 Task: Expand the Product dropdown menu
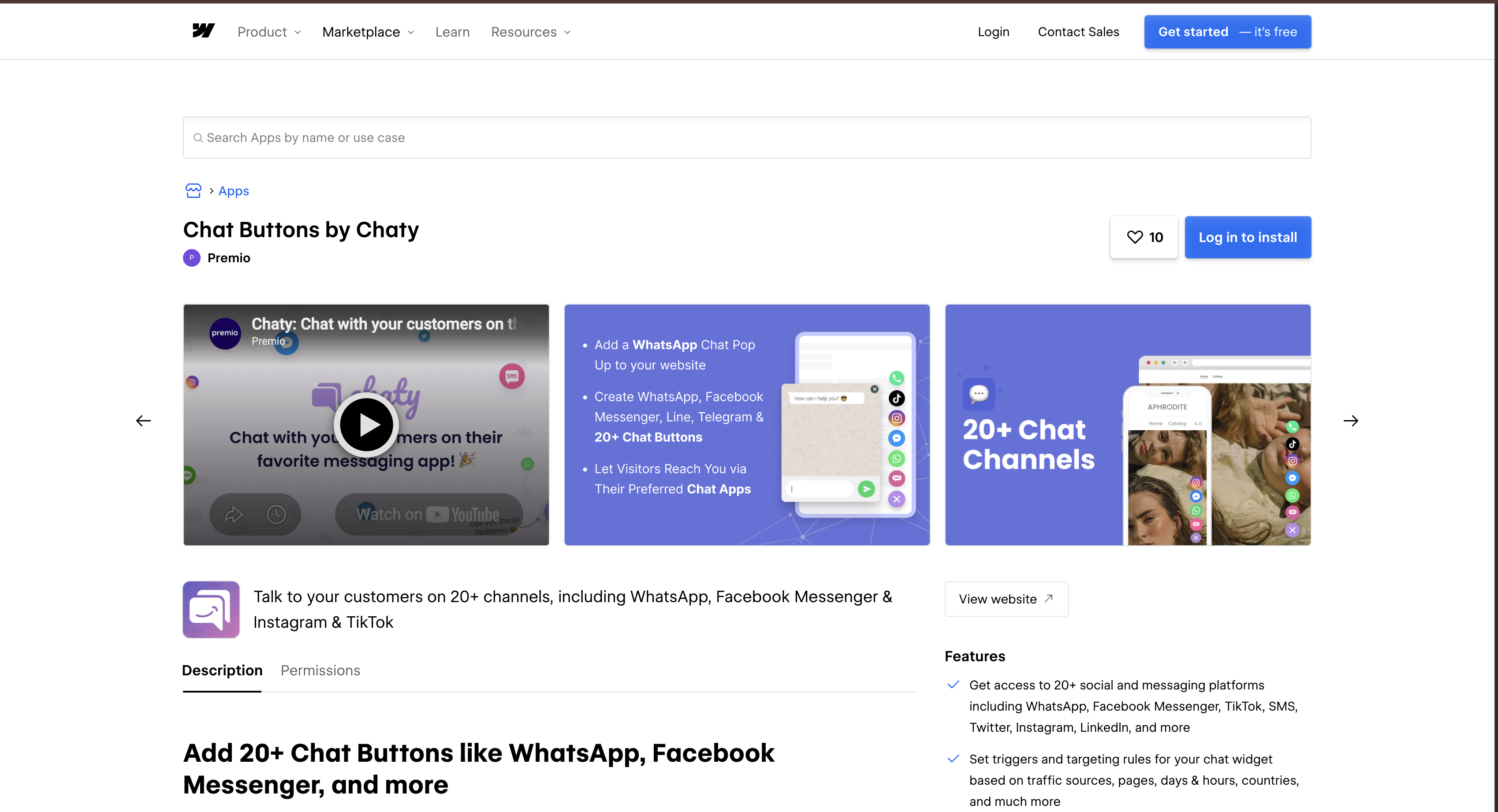point(269,32)
